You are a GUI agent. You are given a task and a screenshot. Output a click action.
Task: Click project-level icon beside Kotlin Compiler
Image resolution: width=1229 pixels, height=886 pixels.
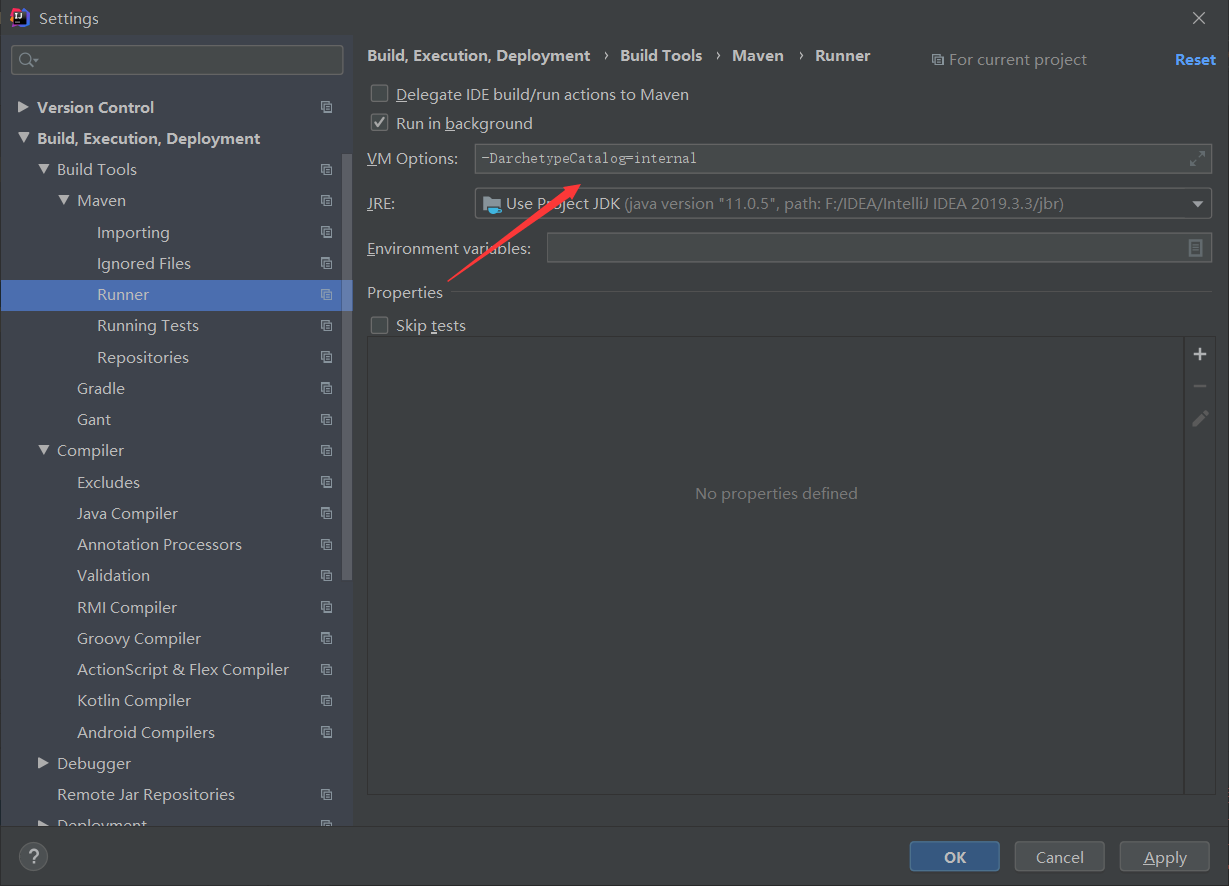[x=326, y=700]
